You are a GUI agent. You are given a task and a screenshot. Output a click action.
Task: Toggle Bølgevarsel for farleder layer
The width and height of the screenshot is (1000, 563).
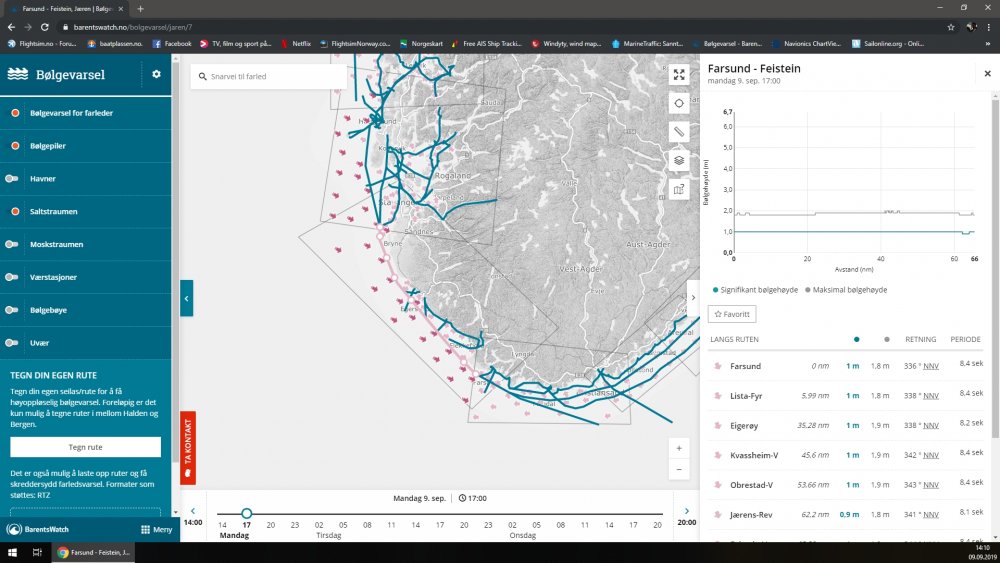(x=13, y=113)
